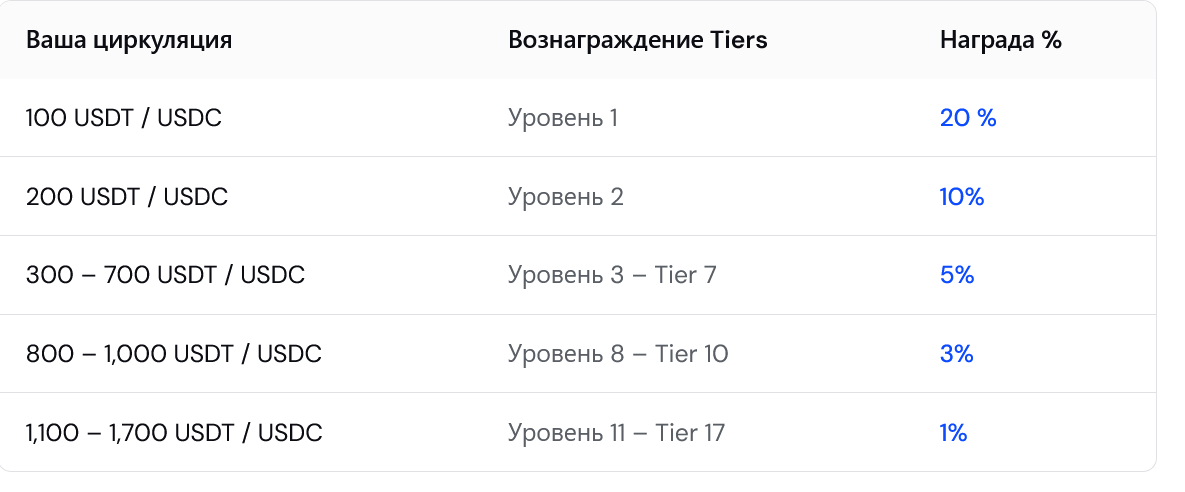Viewport: 1185px width, 492px height.
Task: Open the blue 1% reward value
Action: pos(954,433)
